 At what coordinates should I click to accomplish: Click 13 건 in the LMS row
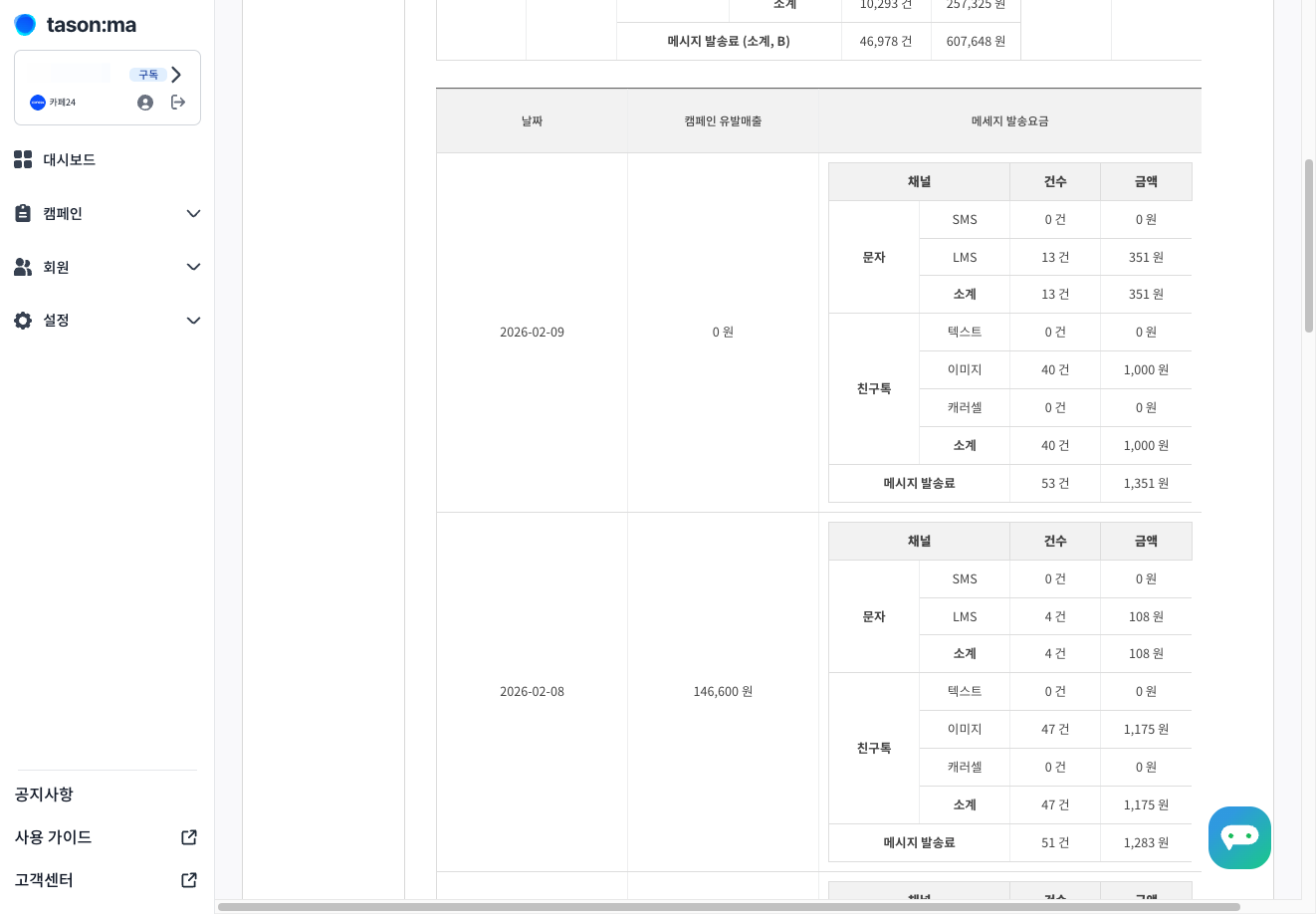click(1055, 257)
